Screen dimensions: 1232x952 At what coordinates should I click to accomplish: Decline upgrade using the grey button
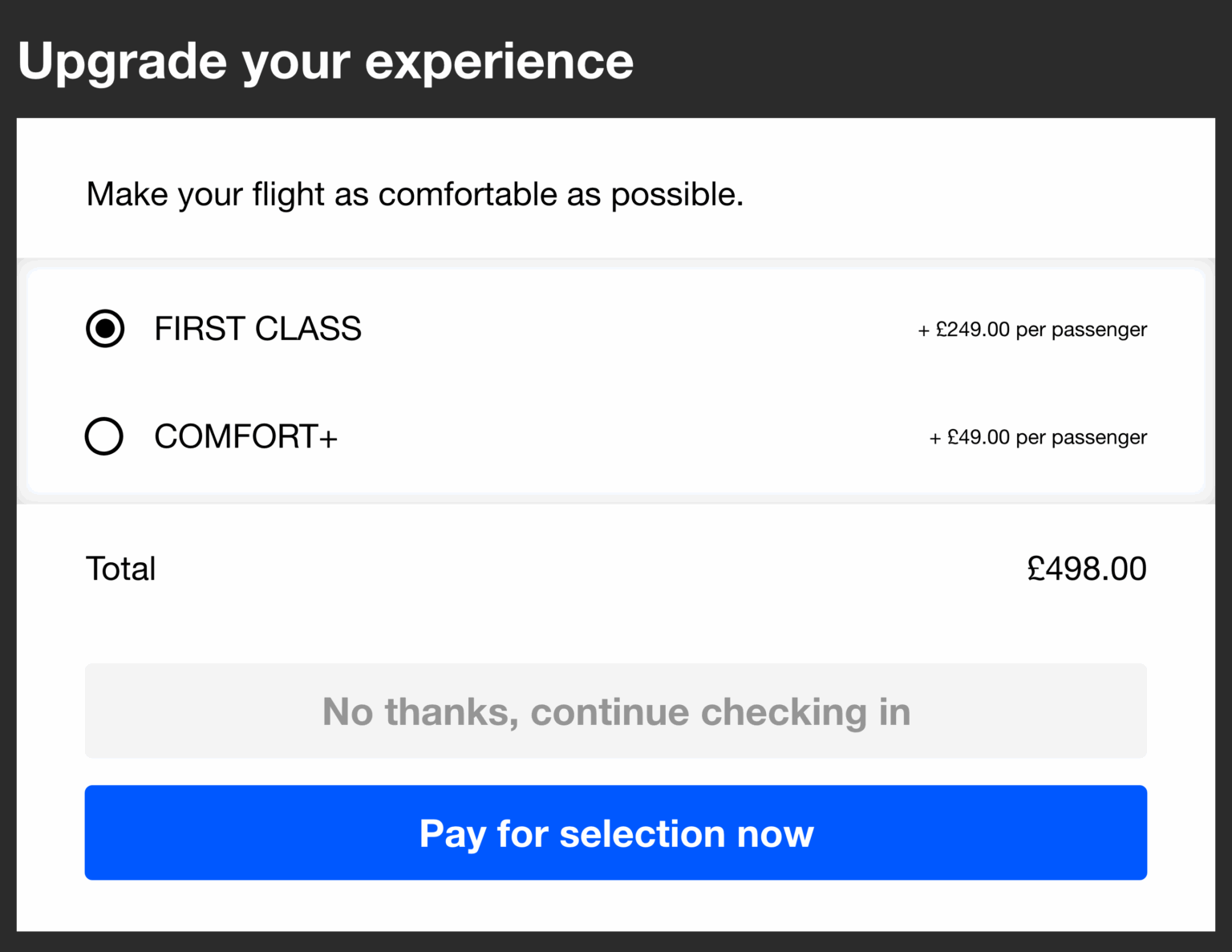[615, 711]
